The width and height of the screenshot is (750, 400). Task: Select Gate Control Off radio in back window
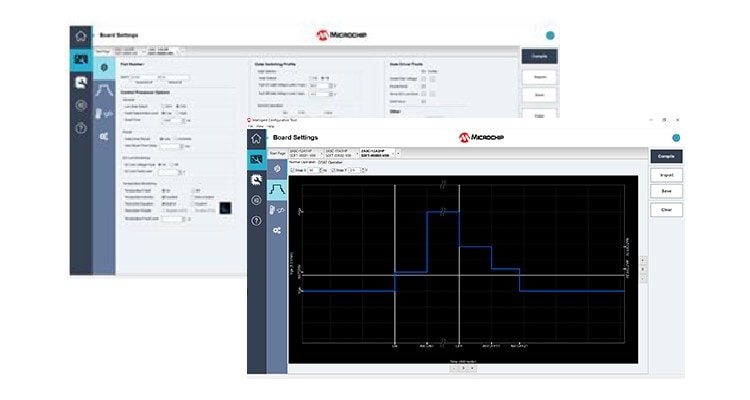322,78
